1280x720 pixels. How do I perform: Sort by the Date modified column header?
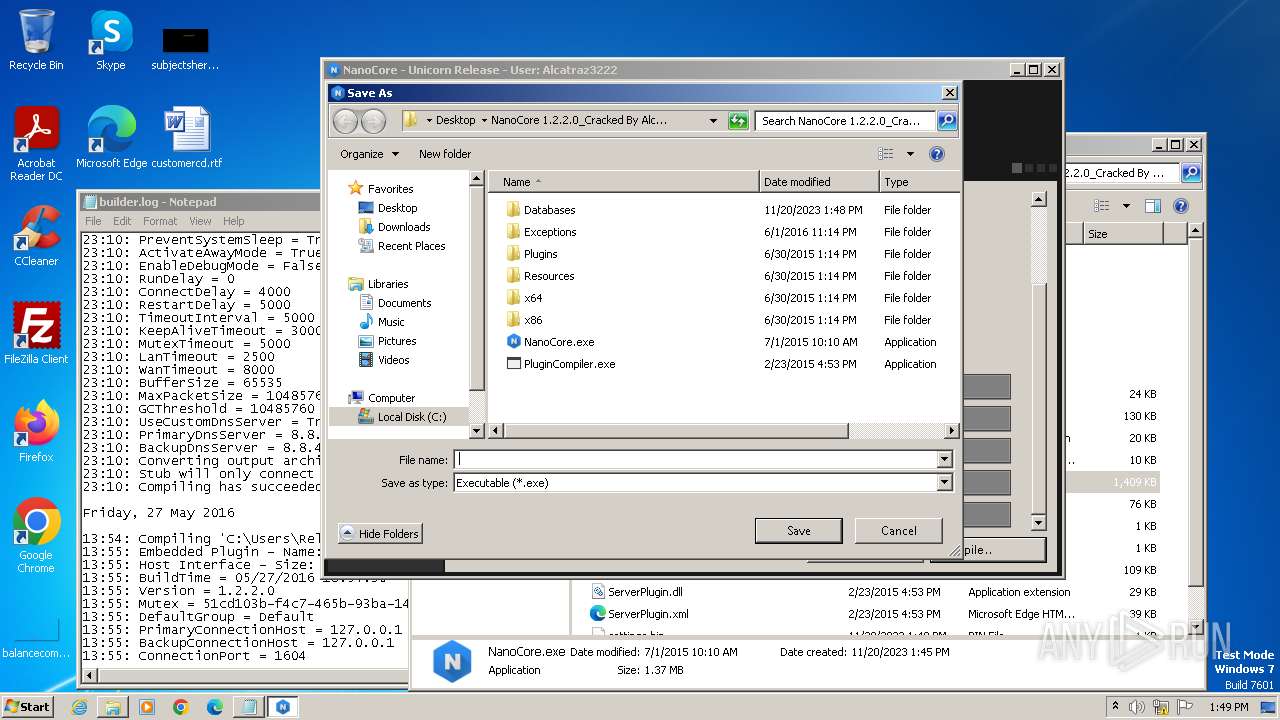819,182
